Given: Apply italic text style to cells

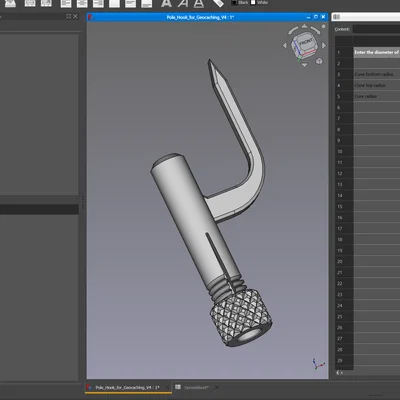Looking at the screenshot, I should click(182, 3).
